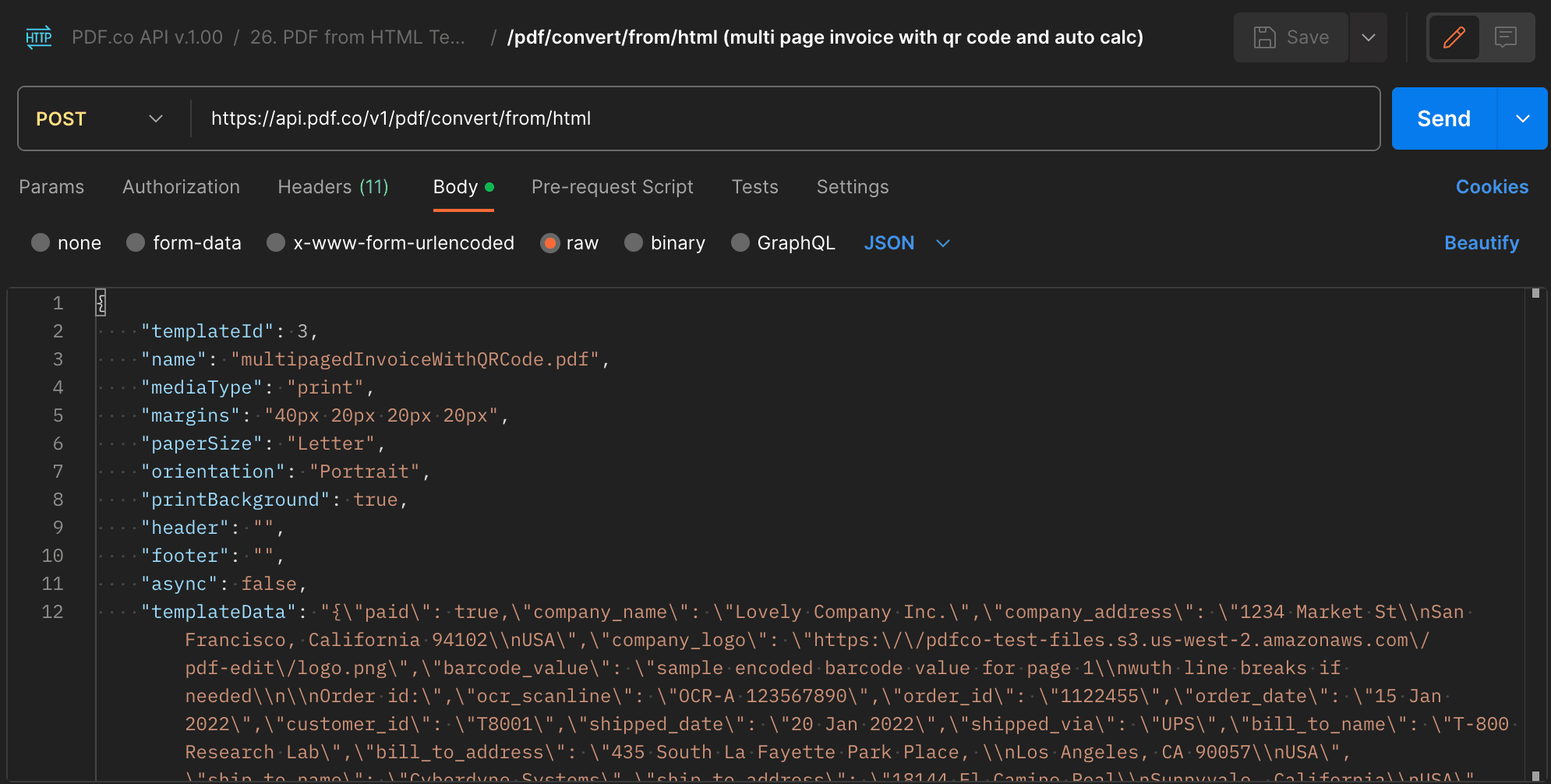Open the Authorization tab
Viewport: 1551px width, 784px height.
tap(181, 187)
